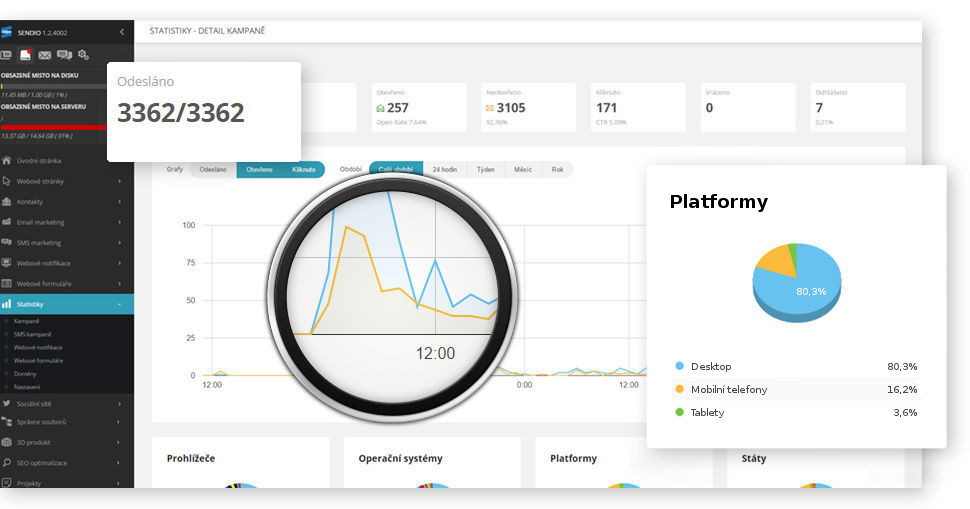Open Webové notifikace under Statistiky
The width and height of the screenshot is (970, 509).
pos(38,348)
